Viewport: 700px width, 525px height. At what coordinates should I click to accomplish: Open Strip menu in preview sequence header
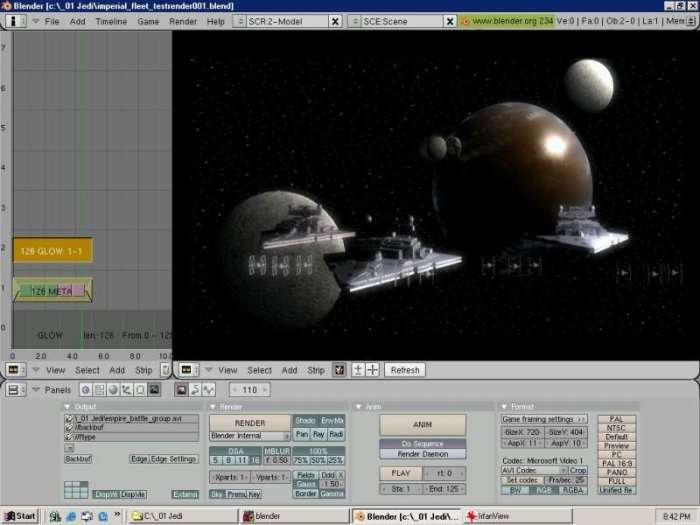coord(316,370)
